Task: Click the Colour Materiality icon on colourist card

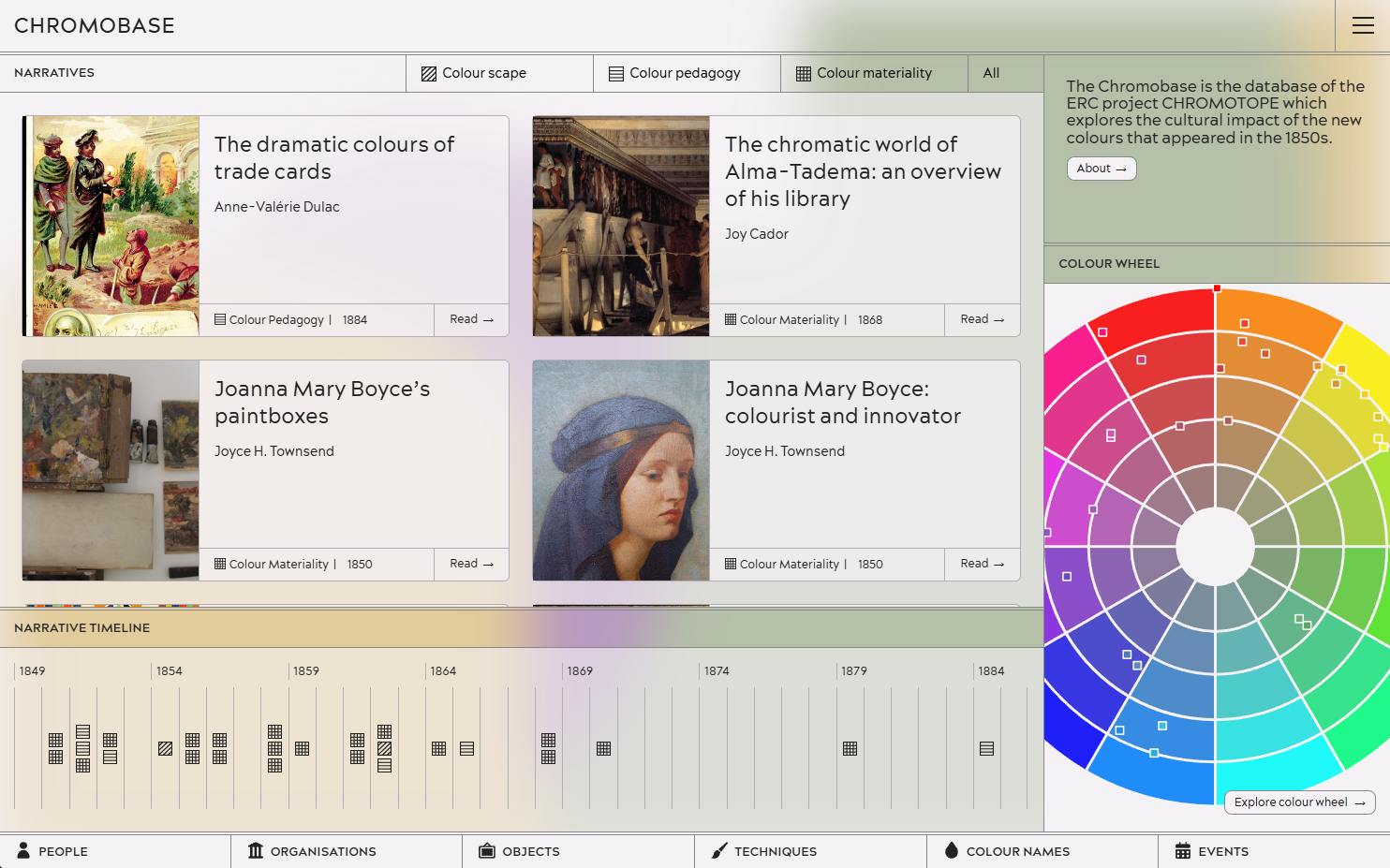Action: pos(731,564)
